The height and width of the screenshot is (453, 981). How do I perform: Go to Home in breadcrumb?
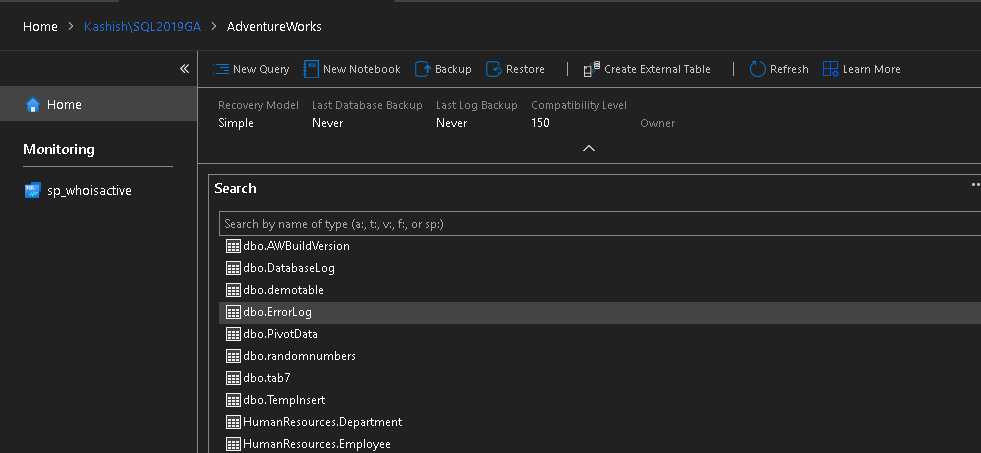pos(40,26)
